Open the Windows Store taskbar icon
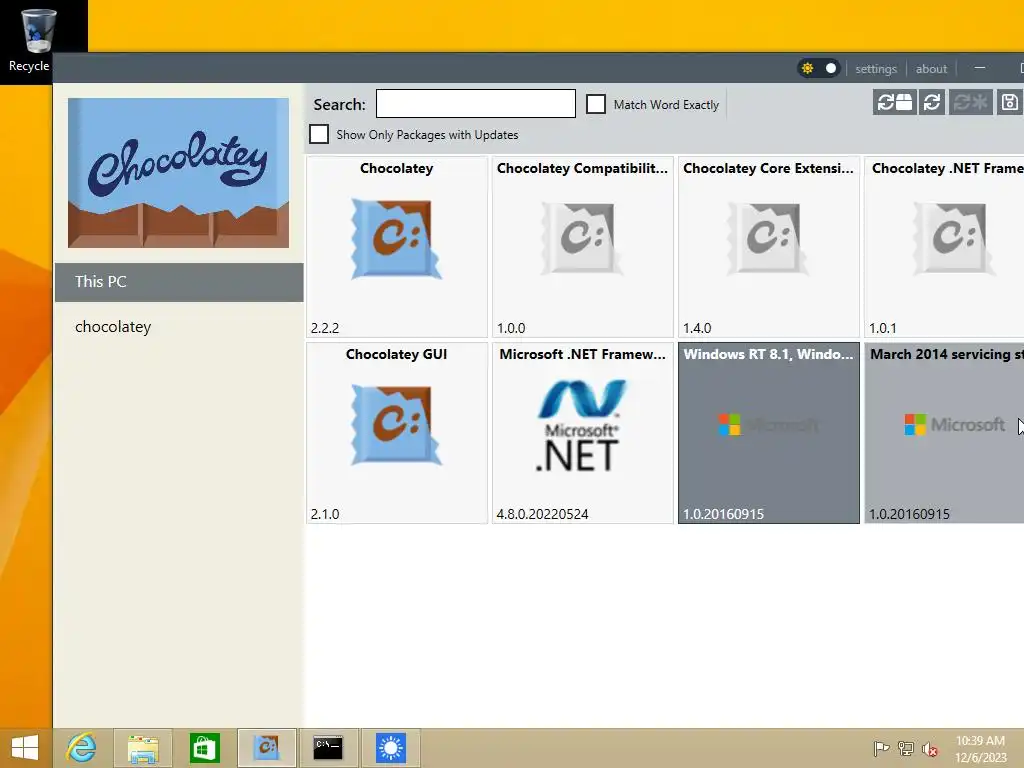The image size is (1024, 768). click(x=204, y=748)
